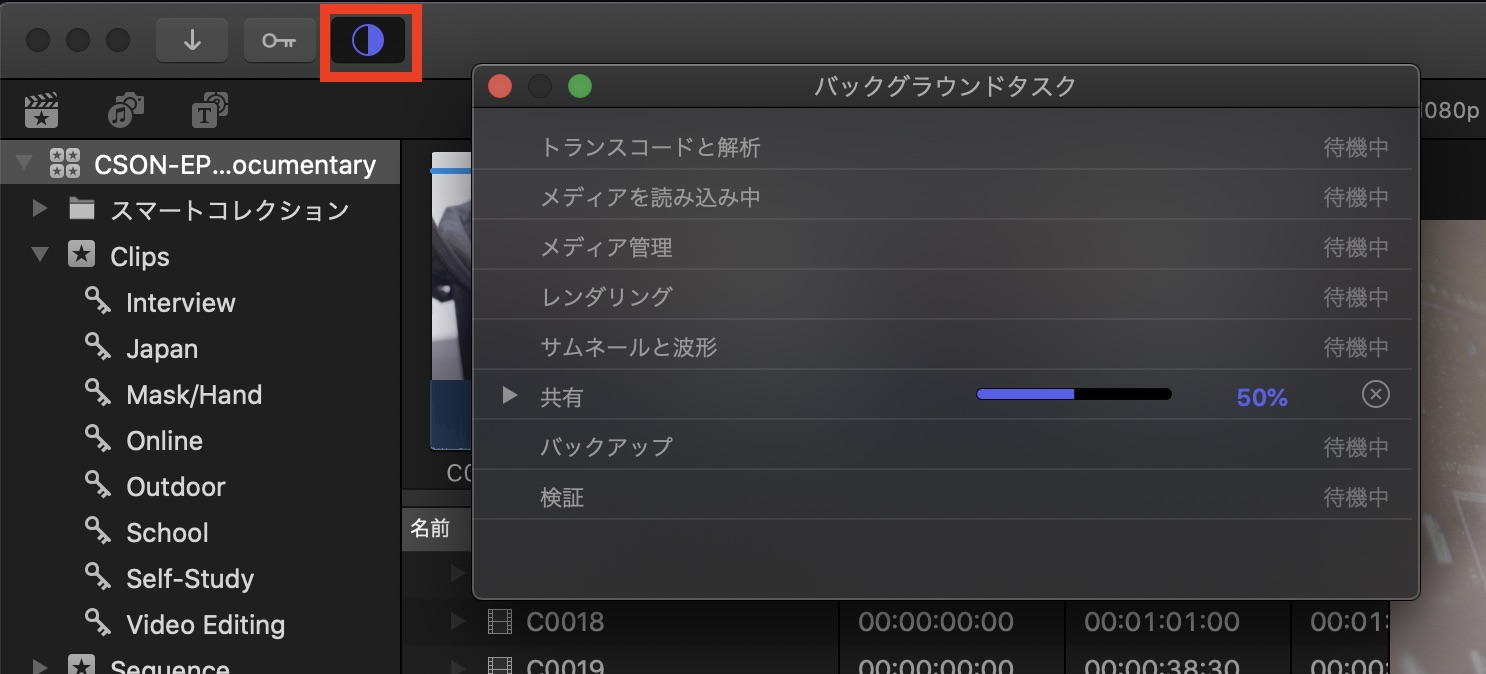1486x674 pixels.
Task: Expand the C0019 clip disclosure triangle
Action: (458, 666)
